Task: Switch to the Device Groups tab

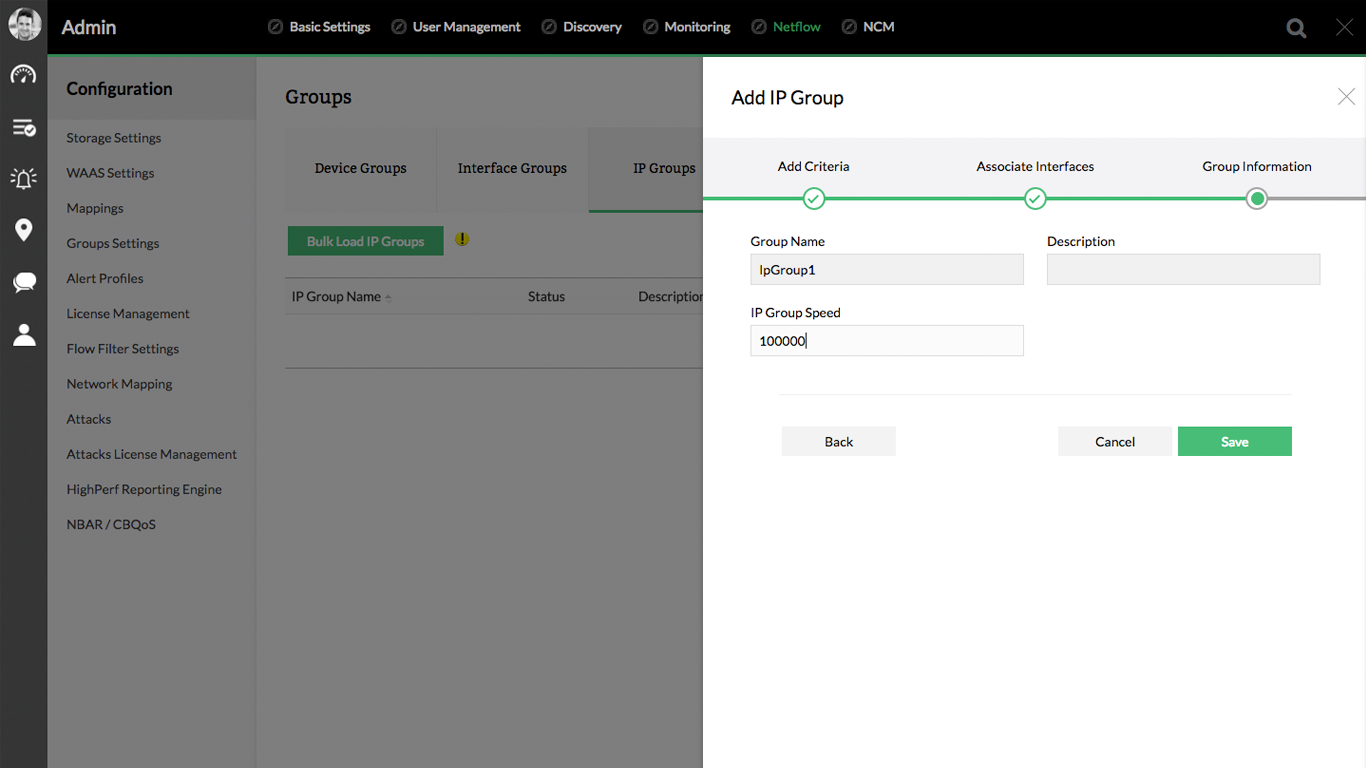Action: click(x=360, y=169)
